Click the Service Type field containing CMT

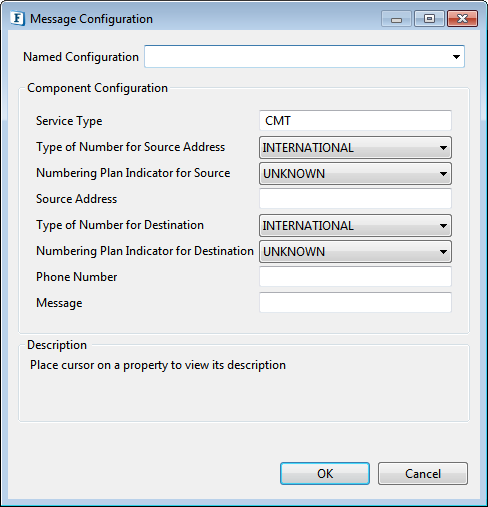(355, 121)
